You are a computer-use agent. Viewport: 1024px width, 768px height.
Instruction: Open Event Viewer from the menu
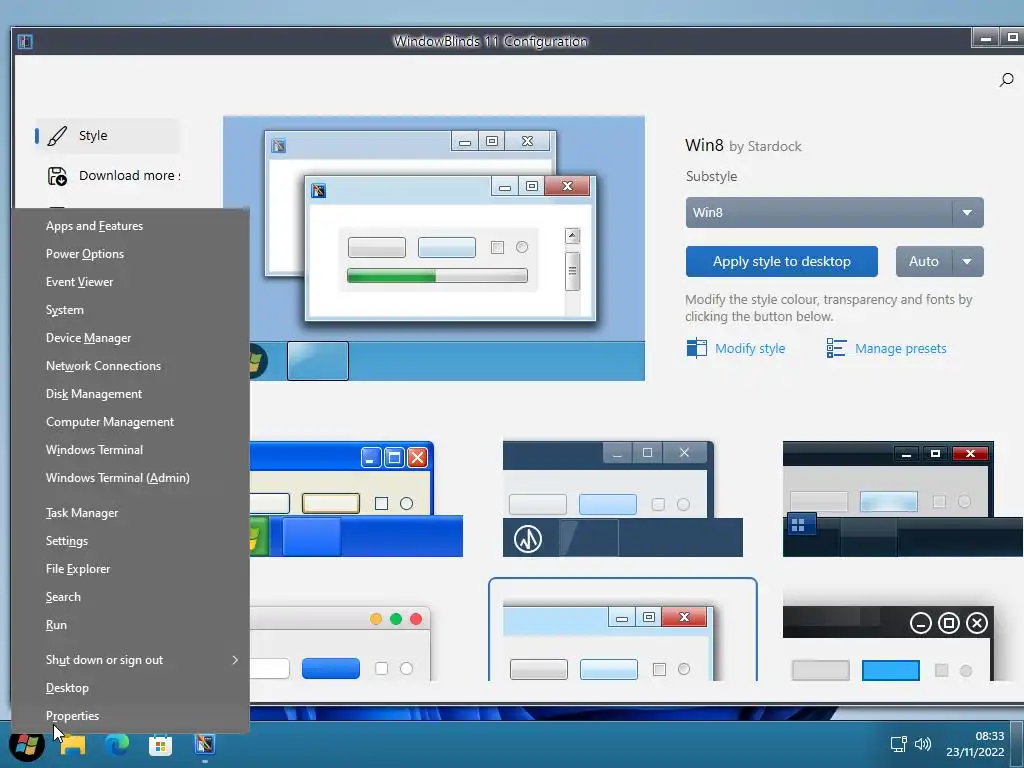coord(131,282)
